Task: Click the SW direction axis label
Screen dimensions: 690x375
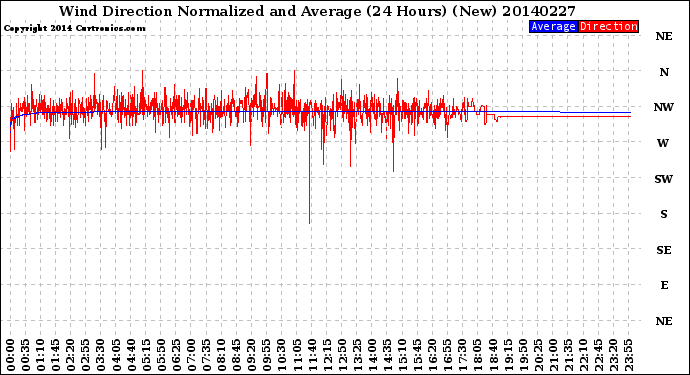Action: click(x=664, y=179)
